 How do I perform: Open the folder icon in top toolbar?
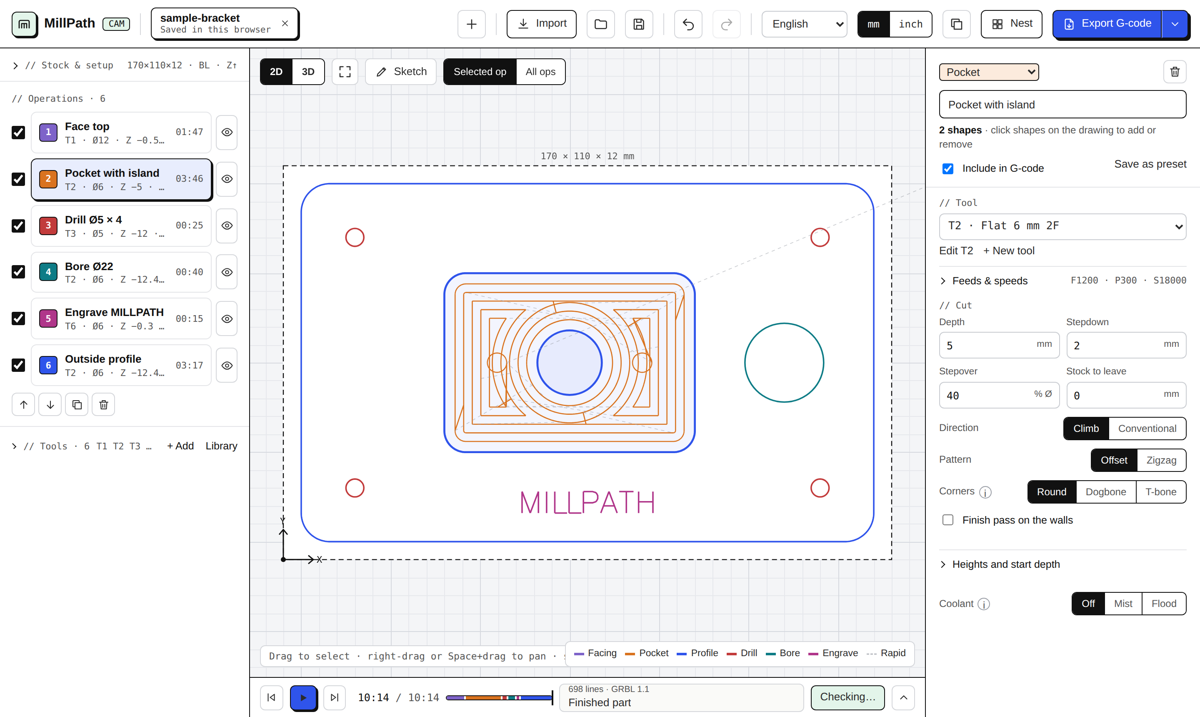click(x=600, y=24)
